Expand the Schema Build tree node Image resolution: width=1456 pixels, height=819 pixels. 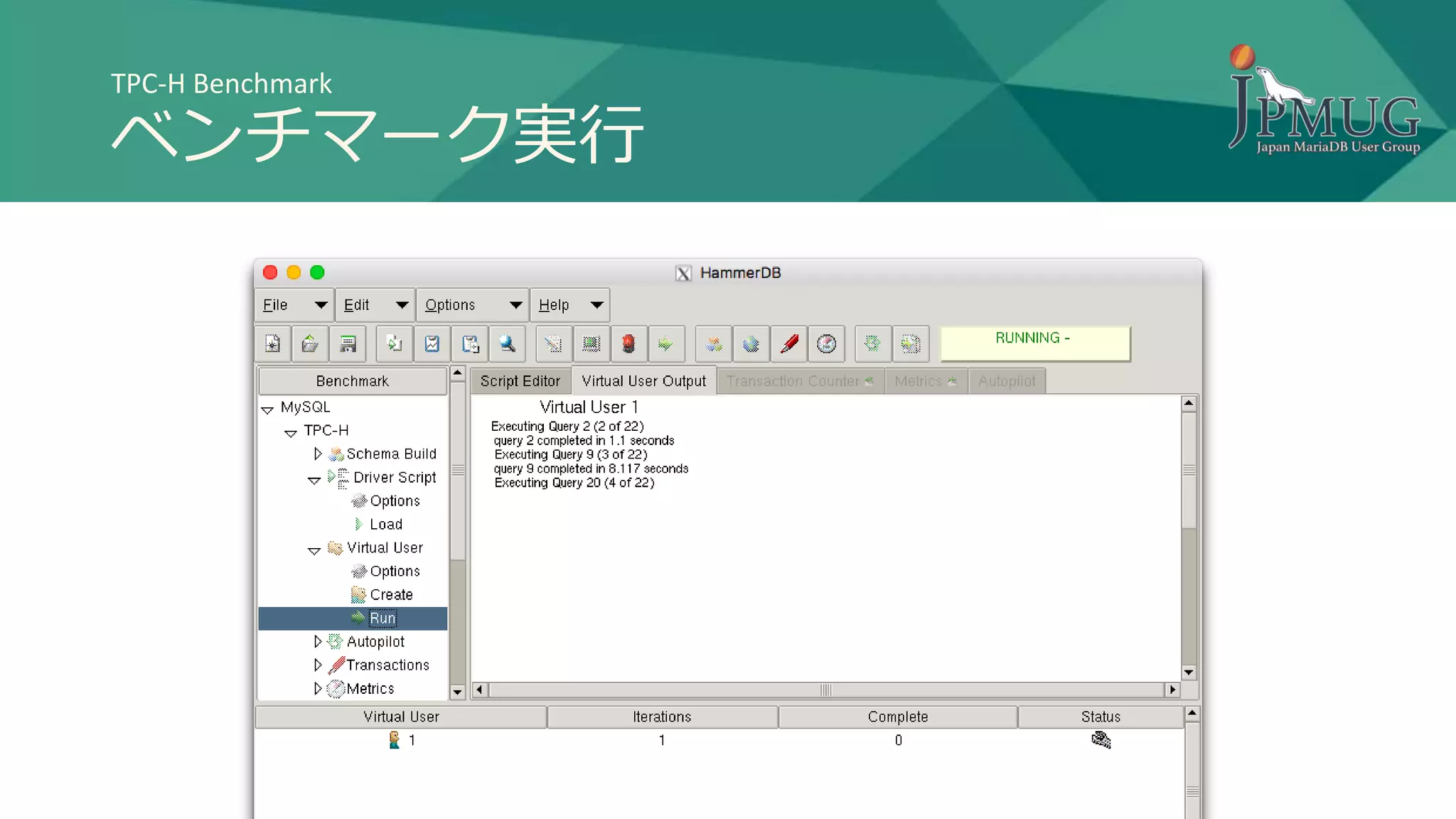click(x=318, y=454)
